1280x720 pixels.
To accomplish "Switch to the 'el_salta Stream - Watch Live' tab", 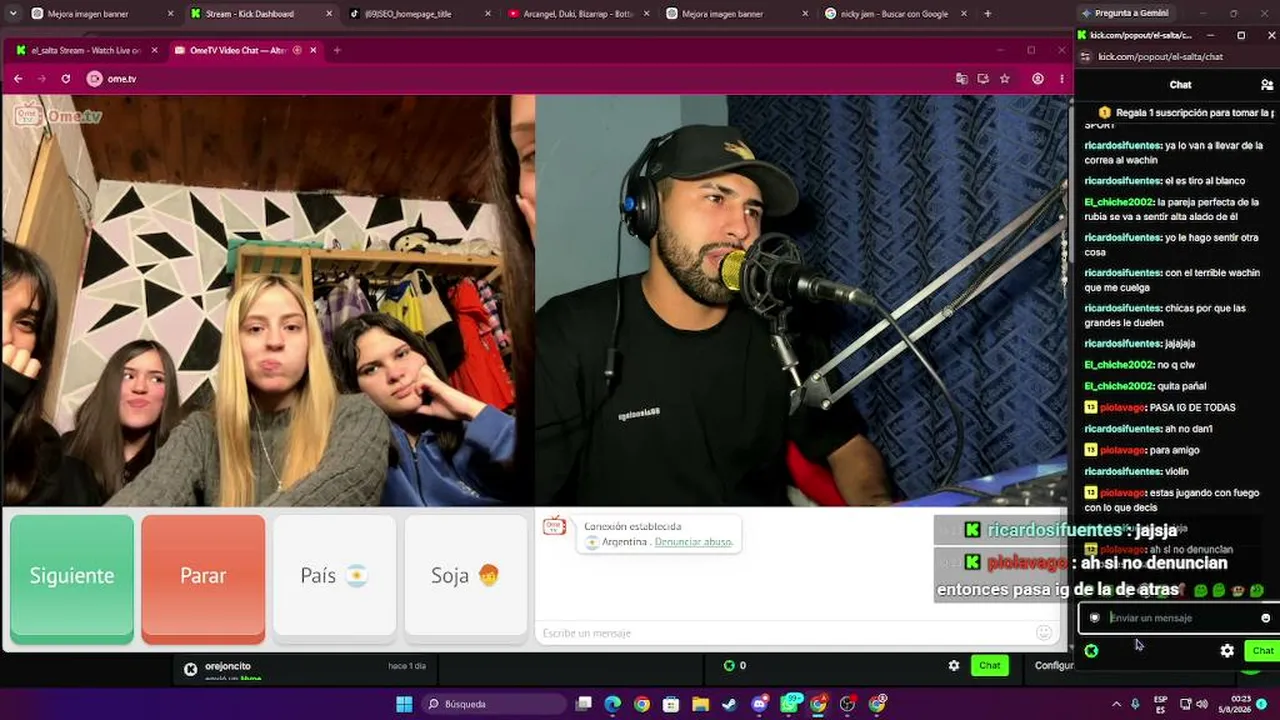I will 87,50.
